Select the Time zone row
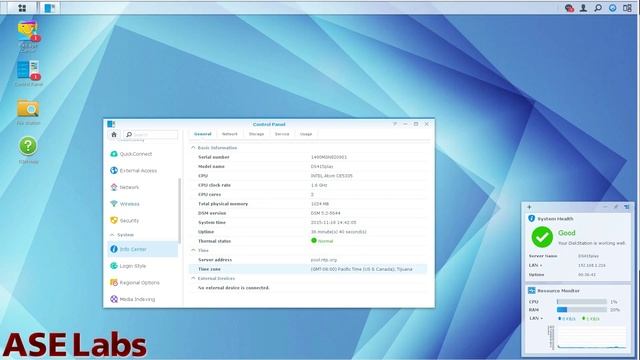This screenshot has height=360, width=640. click(x=308, y=269)
